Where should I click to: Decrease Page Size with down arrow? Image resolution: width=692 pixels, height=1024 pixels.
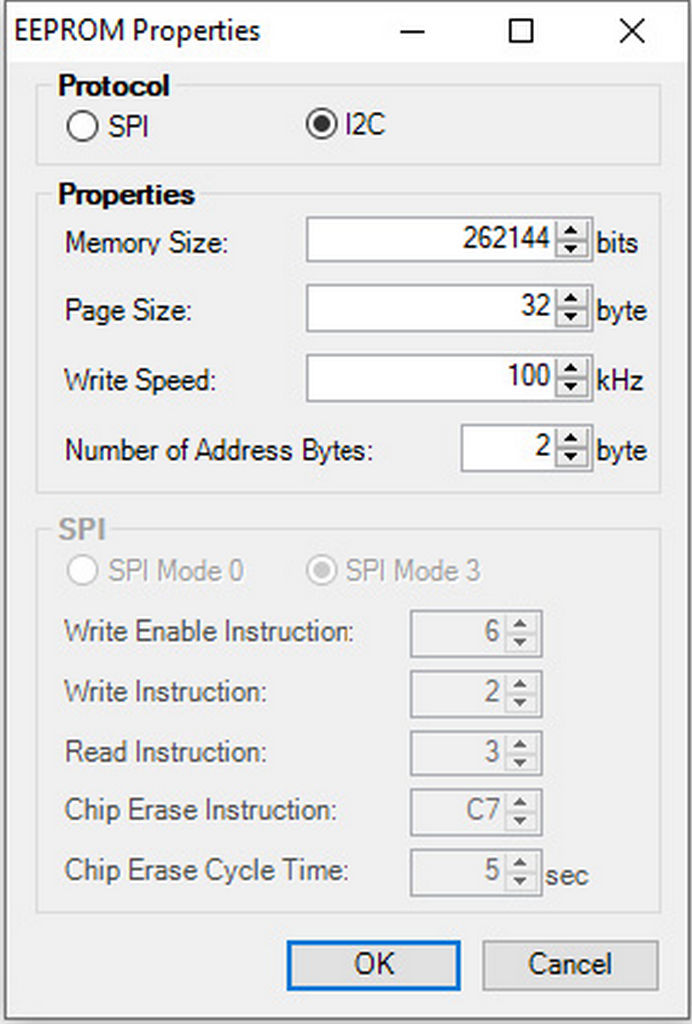[x=573, y=317]
